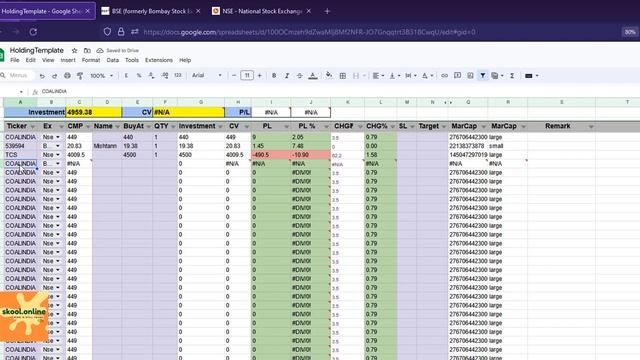The width and height of the screenshot is (640, 360).
Task: Open the Nse exchange dropdown in TCS row
Action: [x=58, y=155]
